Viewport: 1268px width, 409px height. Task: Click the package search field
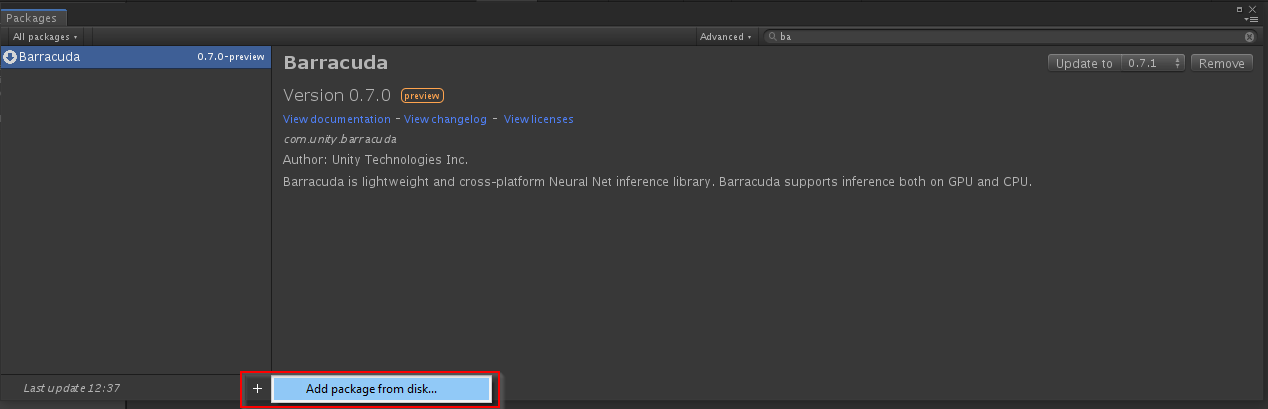pos(1010,37)
